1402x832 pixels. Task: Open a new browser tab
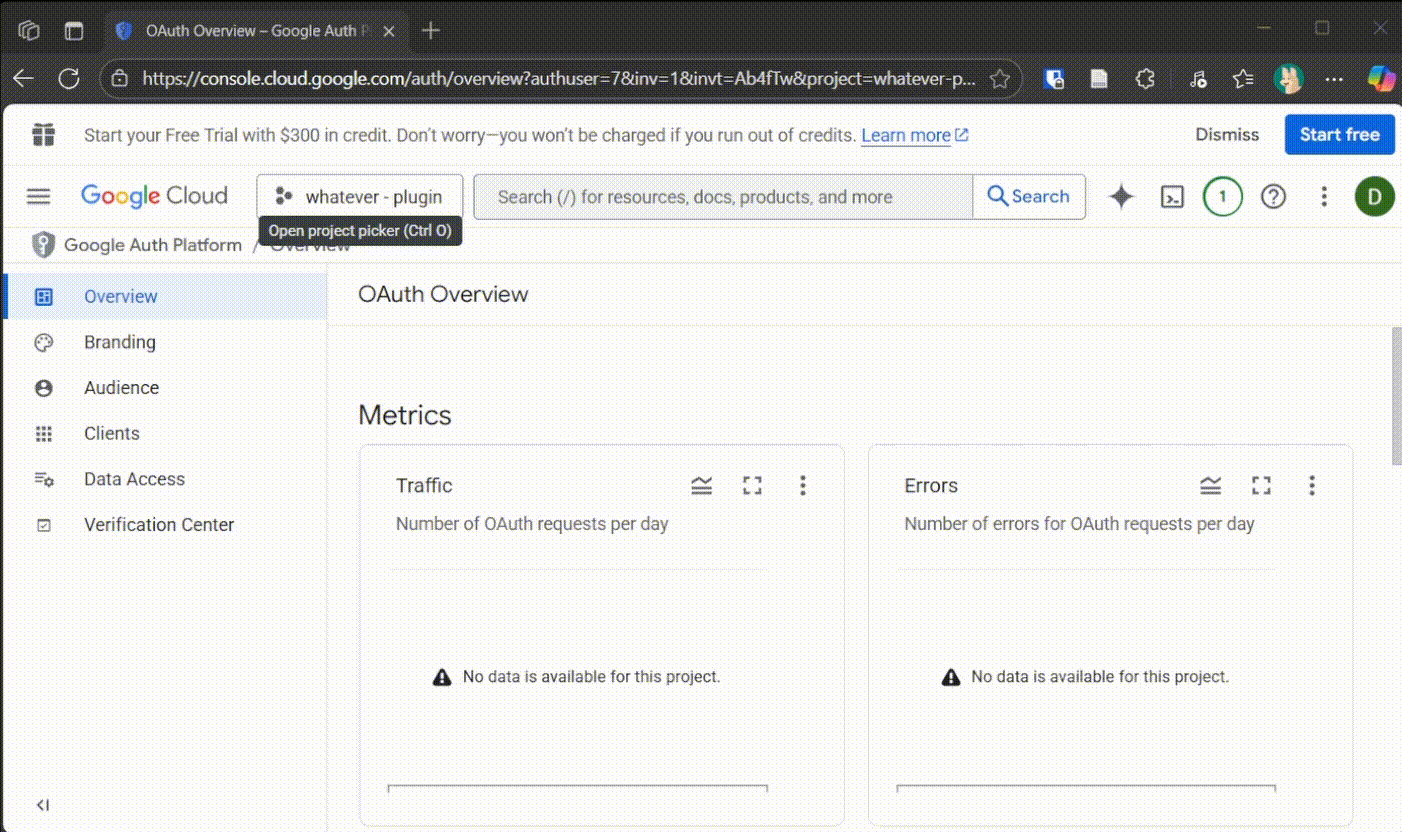click(431, 31)
